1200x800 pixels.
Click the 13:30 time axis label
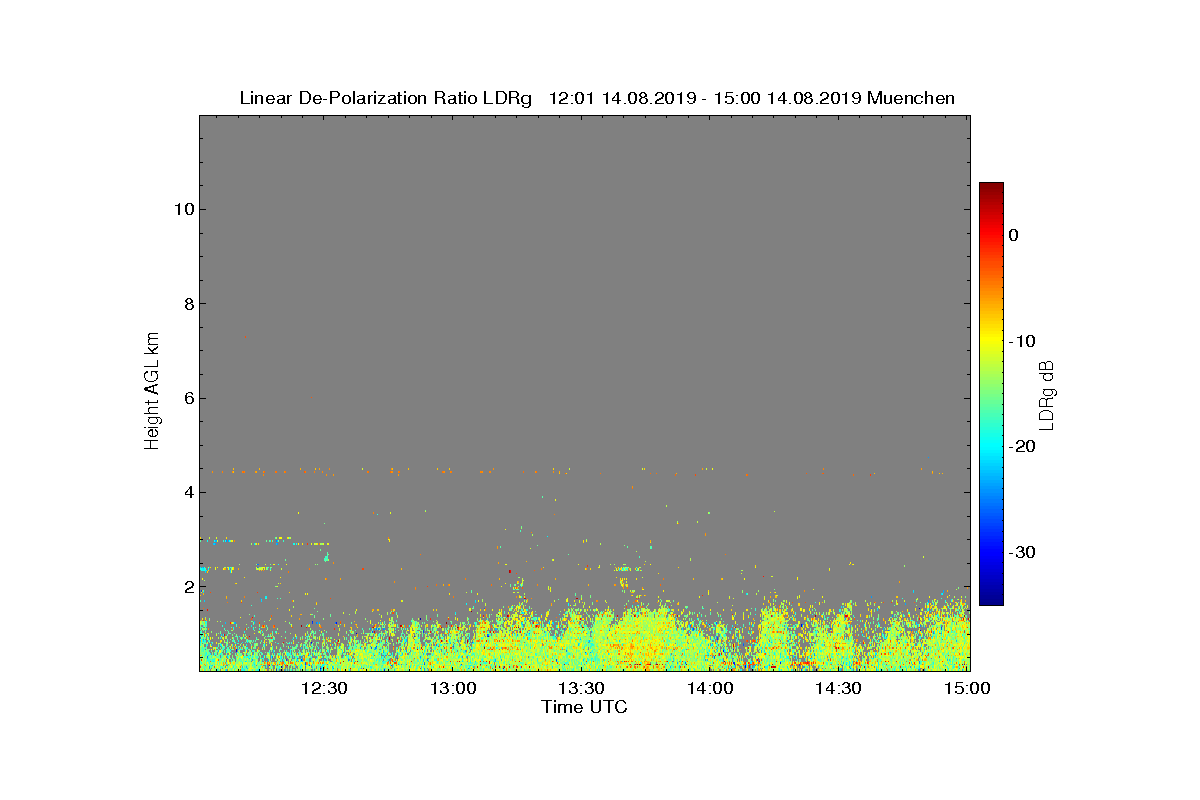582,688
